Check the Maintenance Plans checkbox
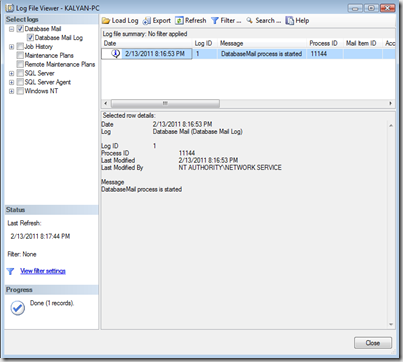 (20, 55)
